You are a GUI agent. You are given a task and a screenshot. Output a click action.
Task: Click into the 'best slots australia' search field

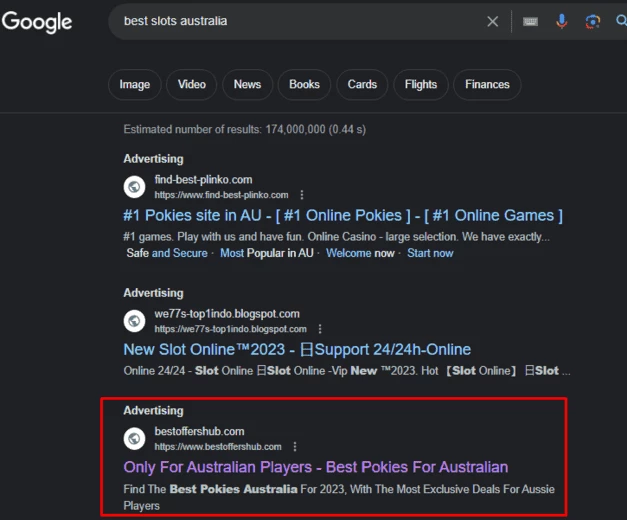(296, 21)
